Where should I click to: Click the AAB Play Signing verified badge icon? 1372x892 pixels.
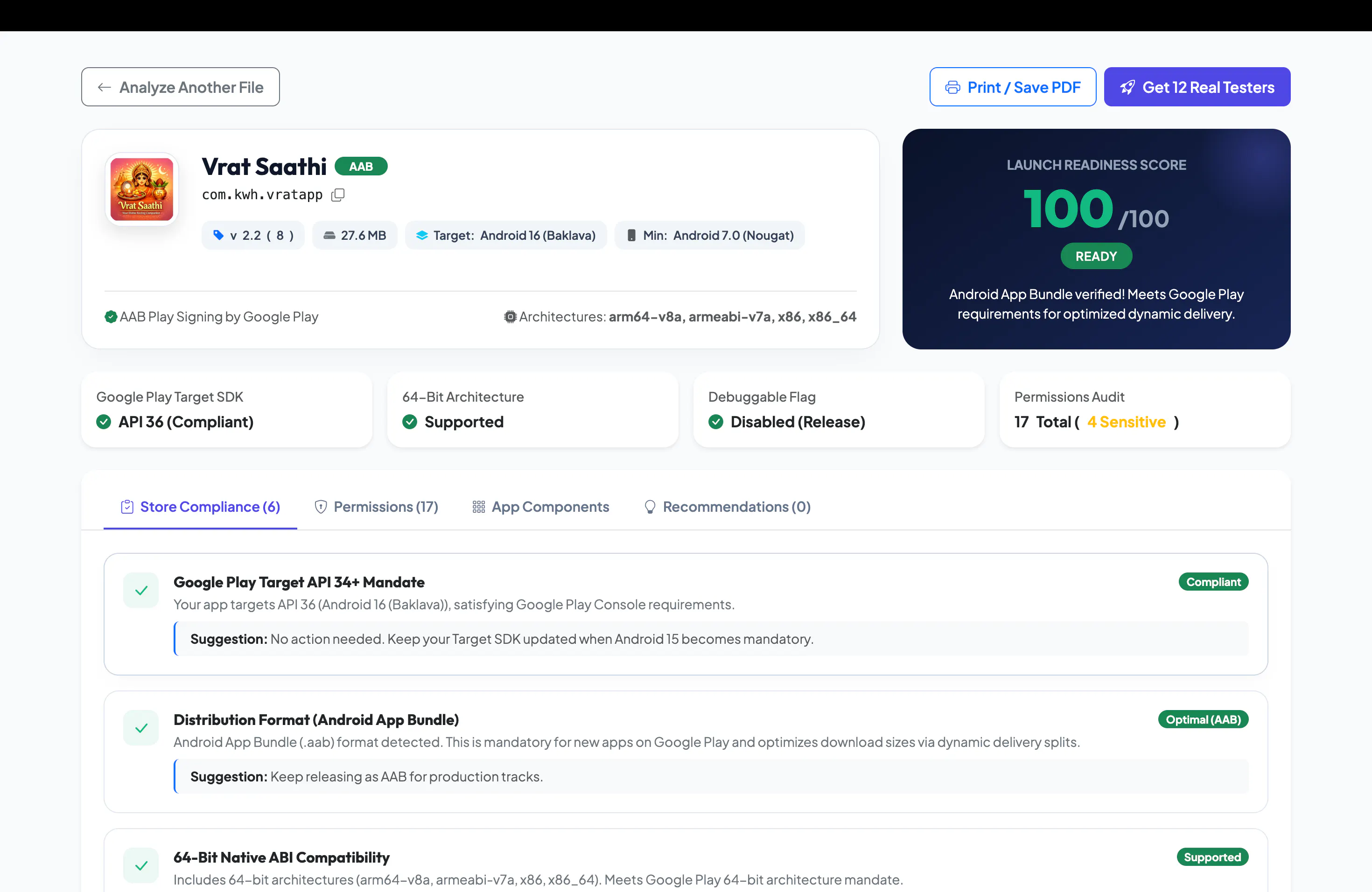(111, 317)
